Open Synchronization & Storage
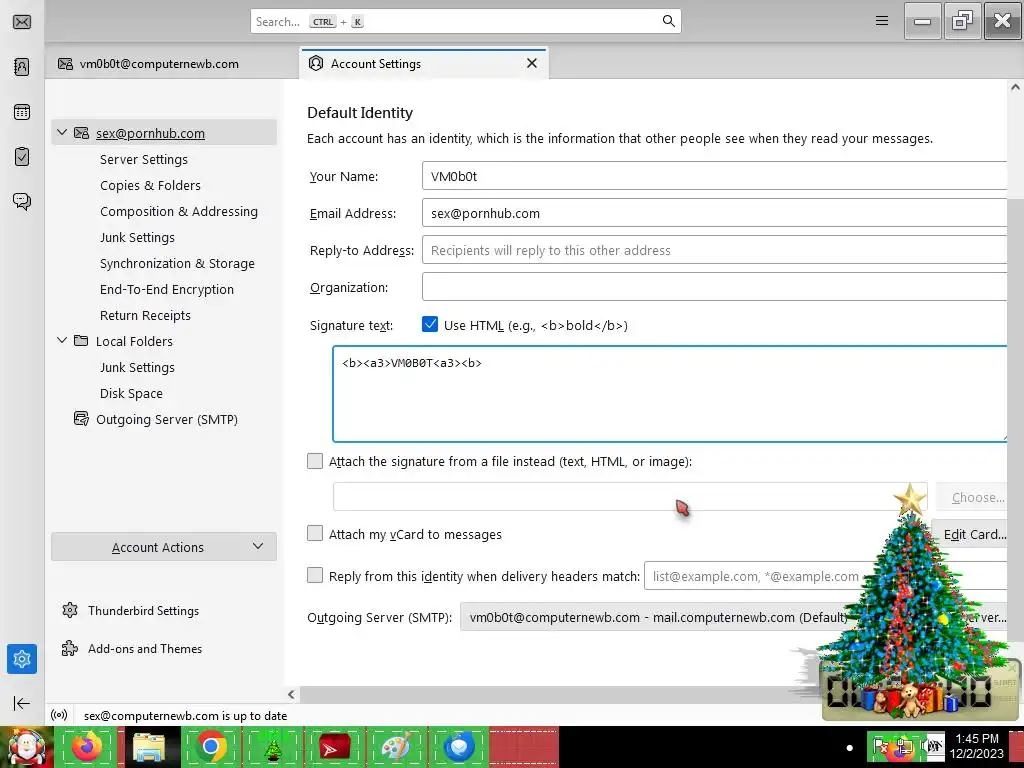Image resolution: width=1024 pixels, height=768 pixels. point(177,264)
